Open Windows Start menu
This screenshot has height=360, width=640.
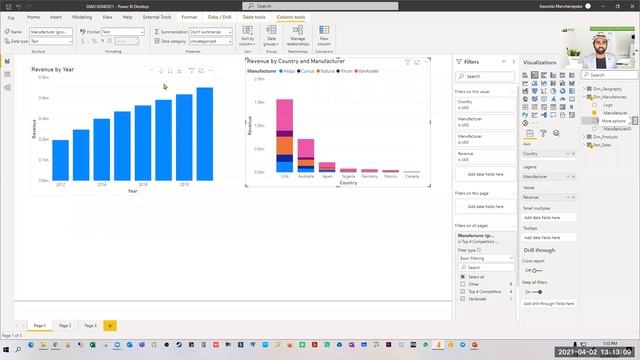6,350
